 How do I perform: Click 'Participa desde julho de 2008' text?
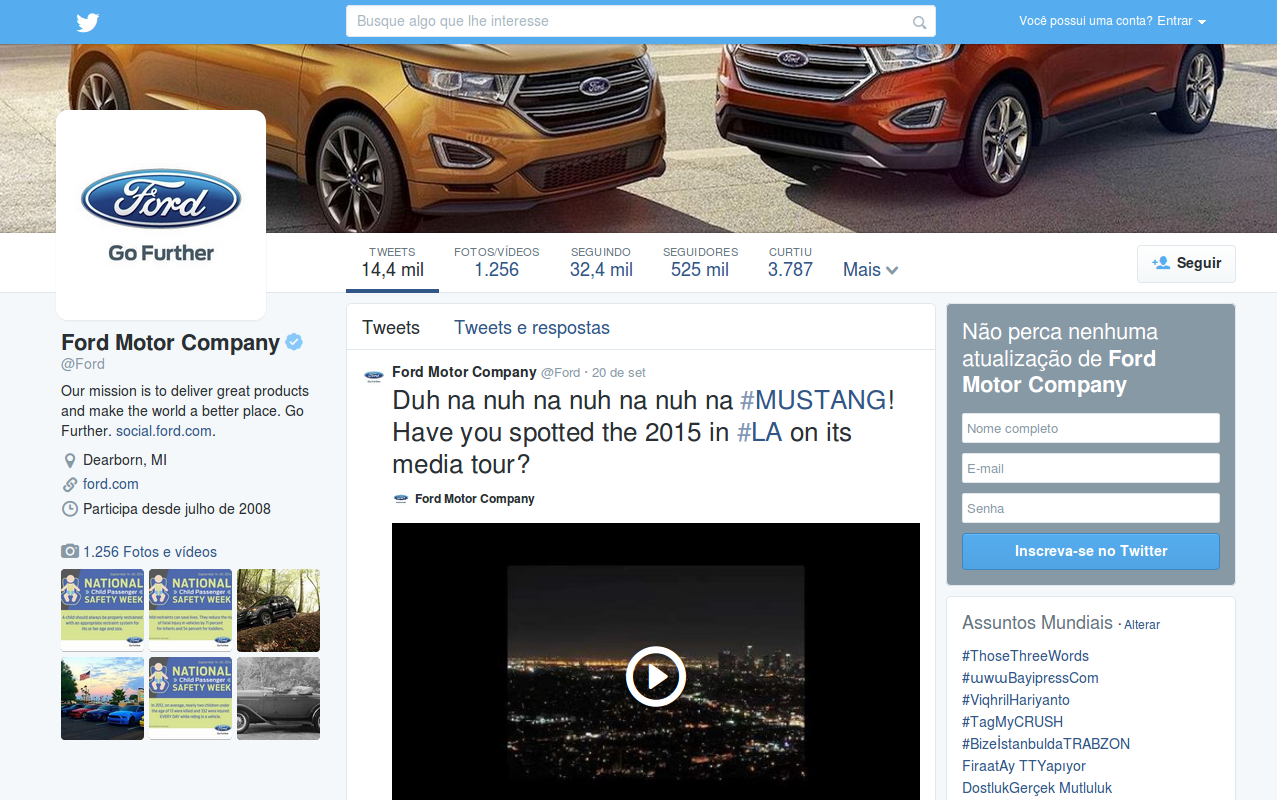click(177, 508)
